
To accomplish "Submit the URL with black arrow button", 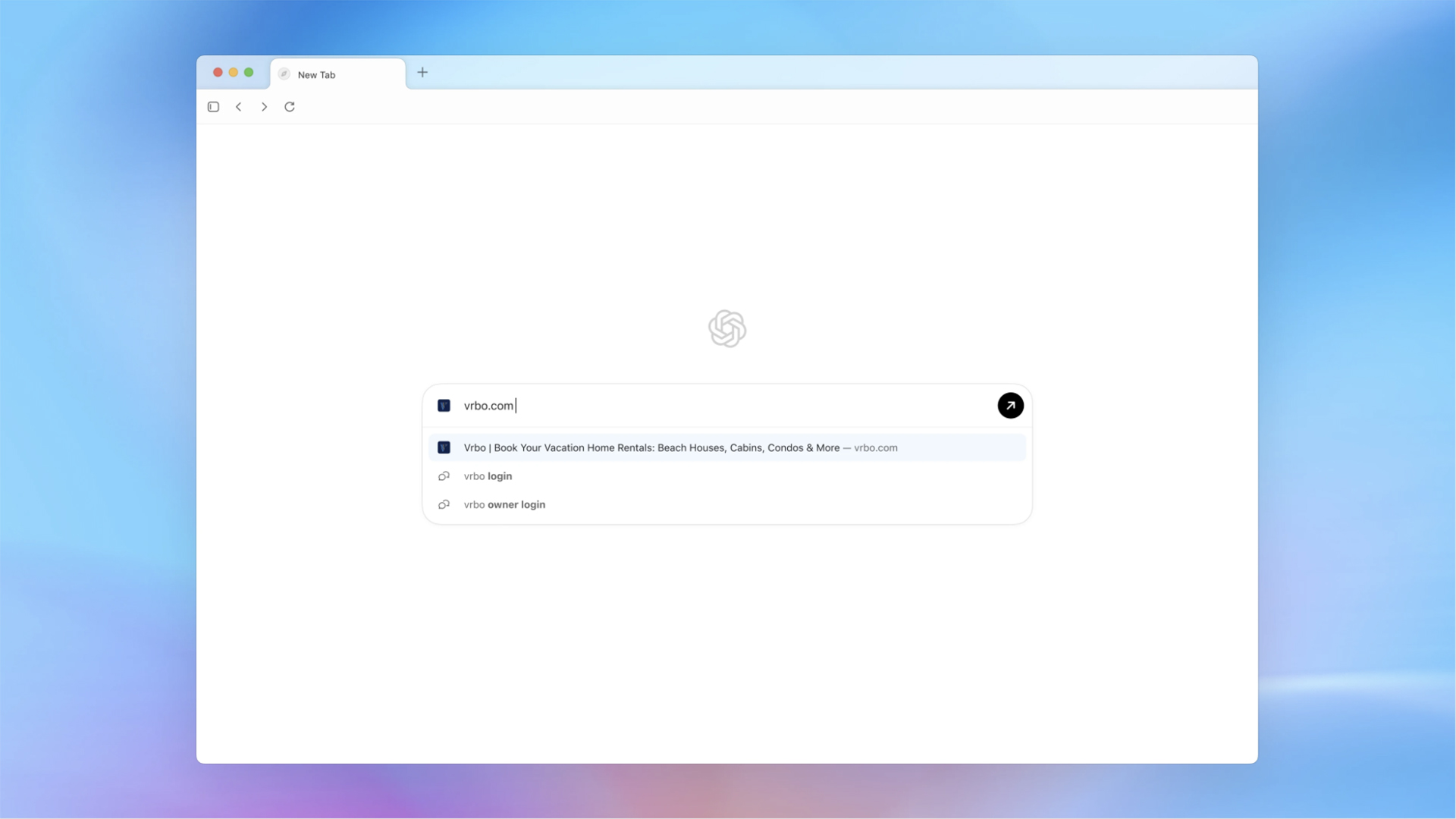I will tap(1010, 406).
